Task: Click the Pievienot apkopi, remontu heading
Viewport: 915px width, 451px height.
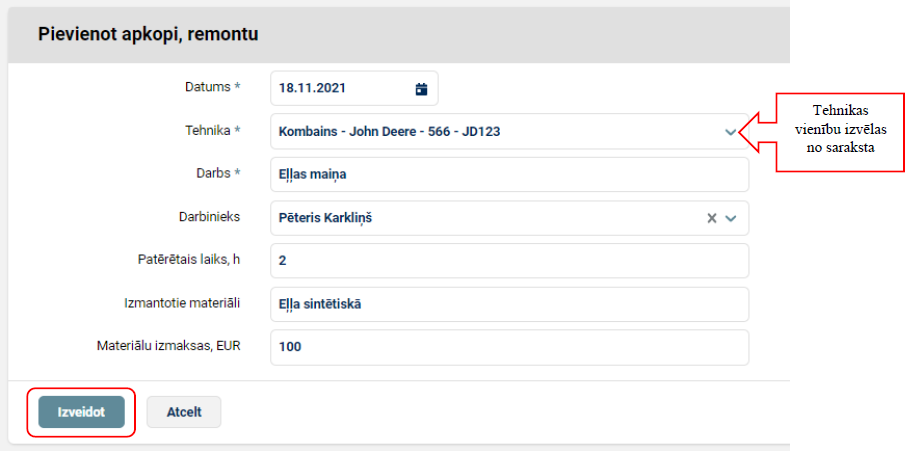Action: coord(148,34)
